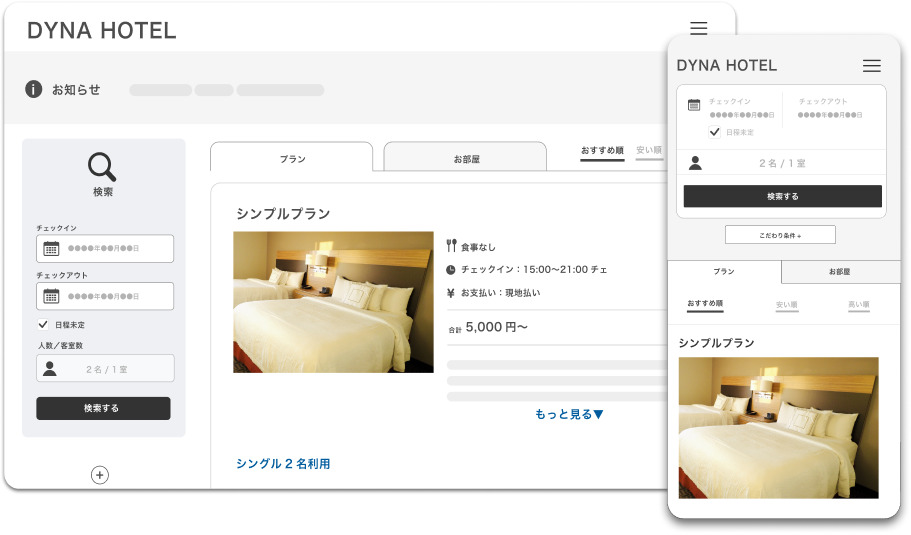Sort mobile results by 高い順
Viewport: 911px width, 535px height.
pyautogui.click(x=858, y=304)
